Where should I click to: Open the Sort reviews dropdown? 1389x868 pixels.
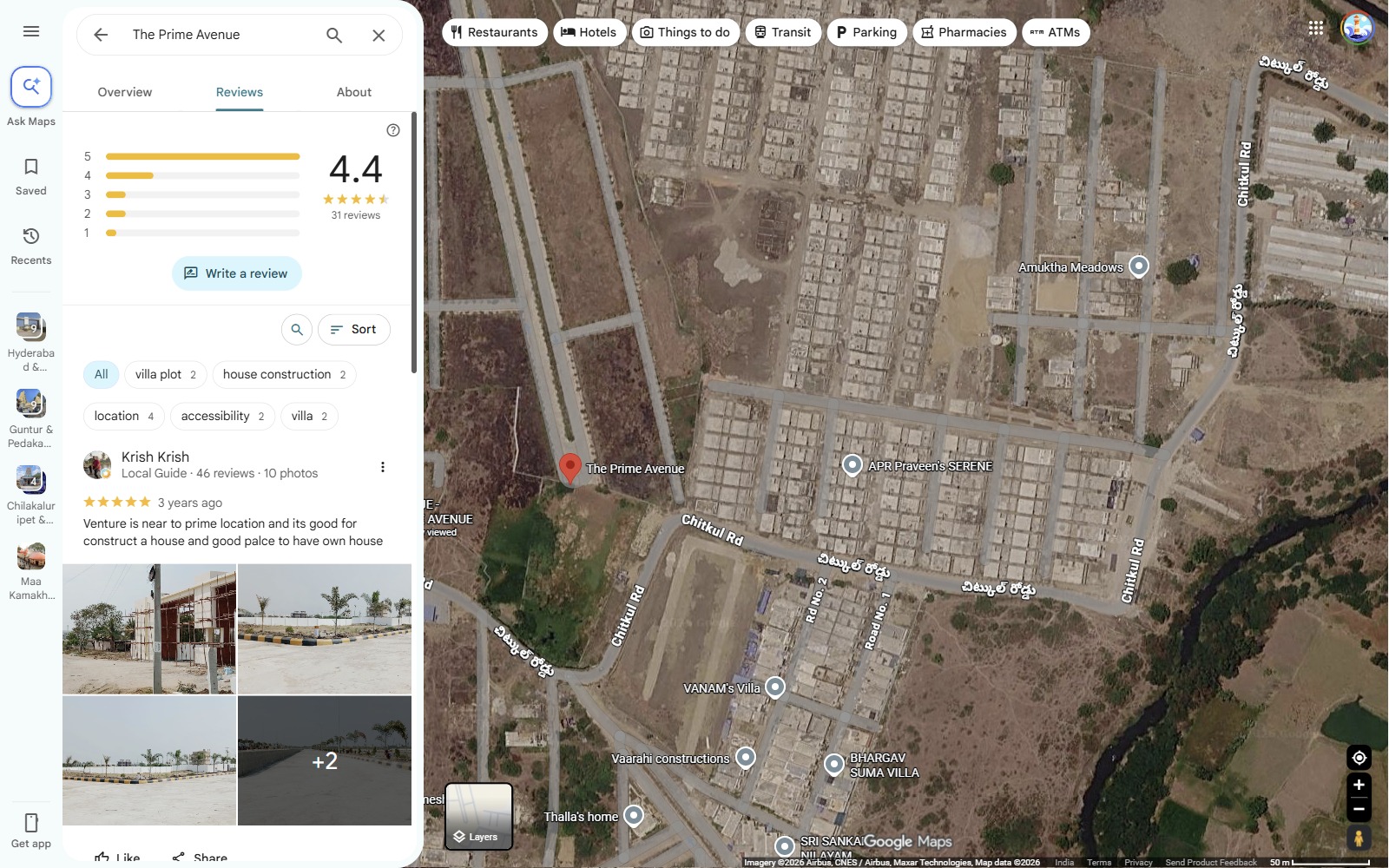click(354, 330)
